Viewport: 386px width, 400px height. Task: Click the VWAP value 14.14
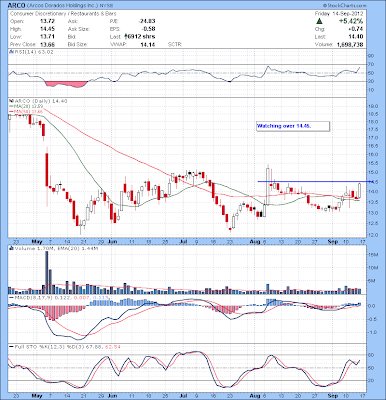pyautogui.click(x=148, y=44)
